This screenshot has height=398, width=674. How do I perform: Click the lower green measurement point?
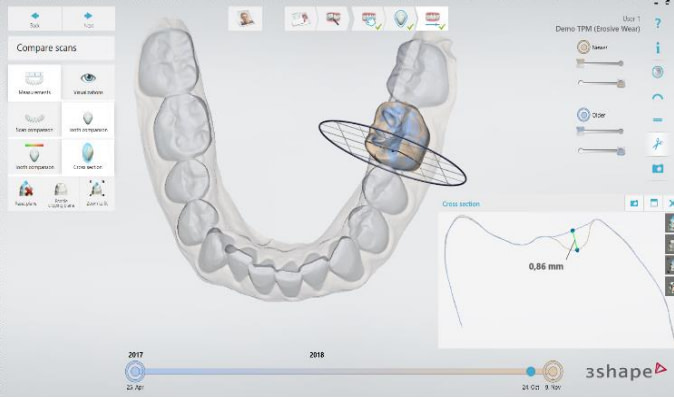click(577, 250)
